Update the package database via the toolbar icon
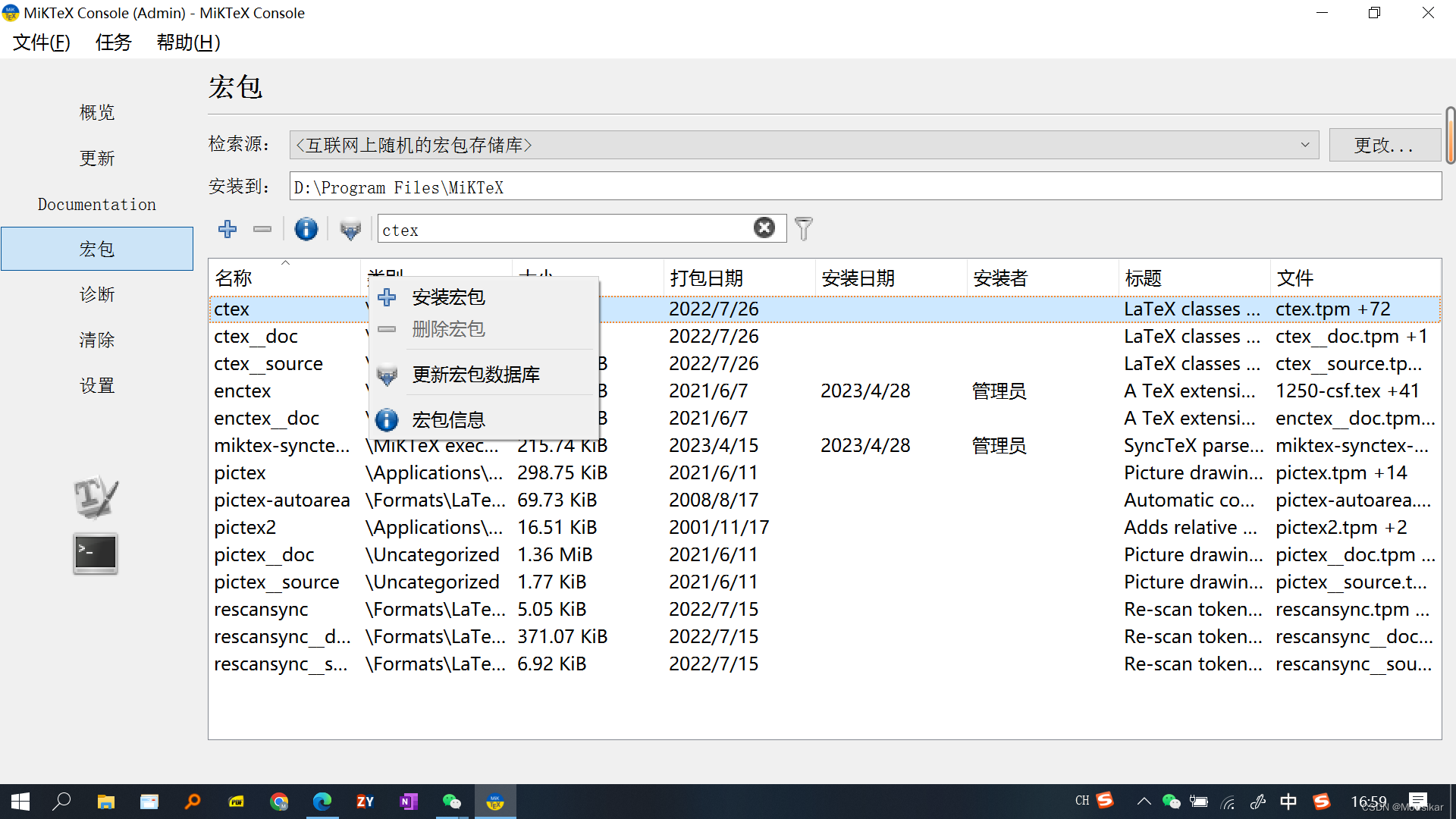The image size is (1456, 819). (x=350, y=229)
